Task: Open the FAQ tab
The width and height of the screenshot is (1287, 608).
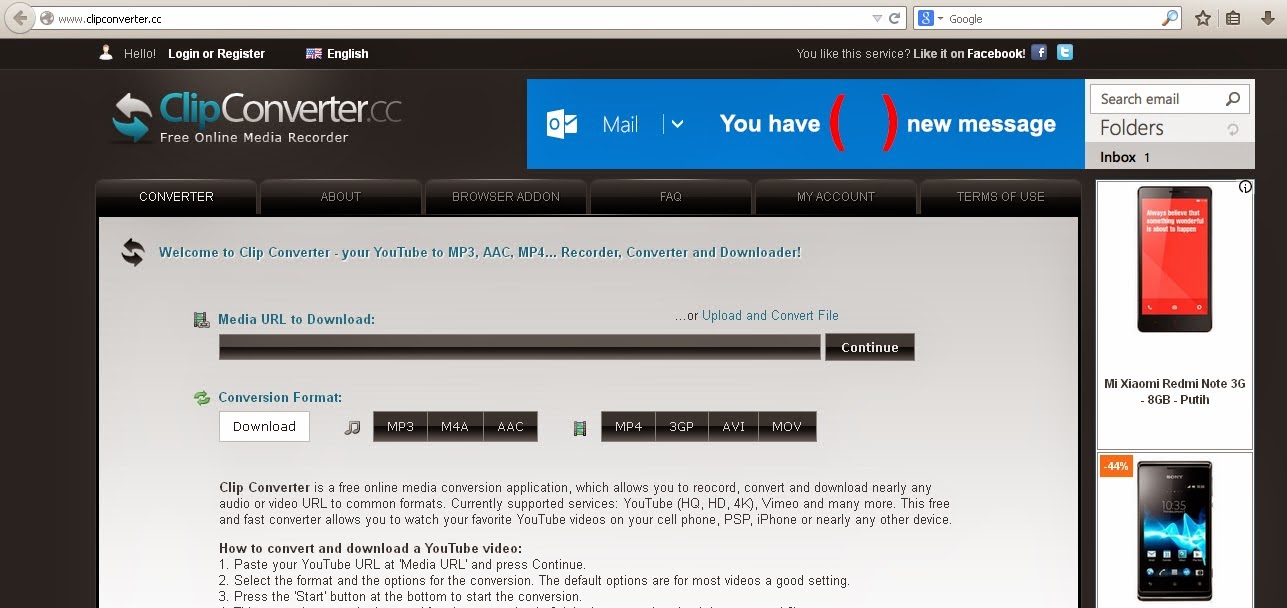Action: point(671,197)
